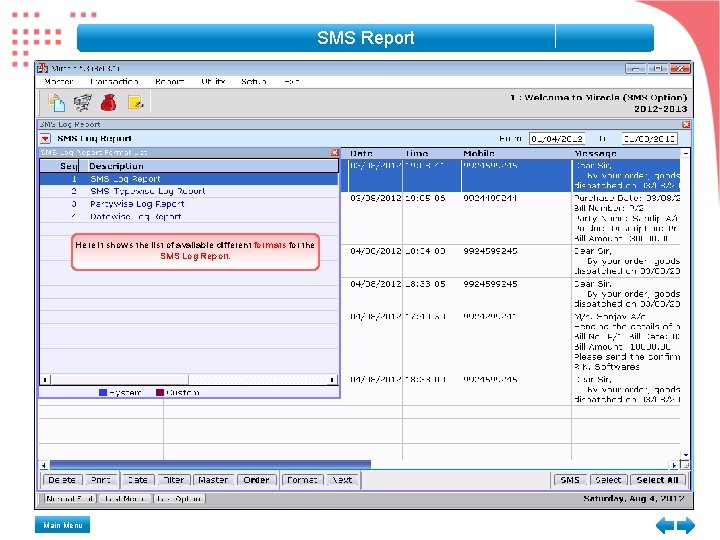Click right arrow of format list scrollbar
This screenshot has width=720, height=540.
click(332, 379)
